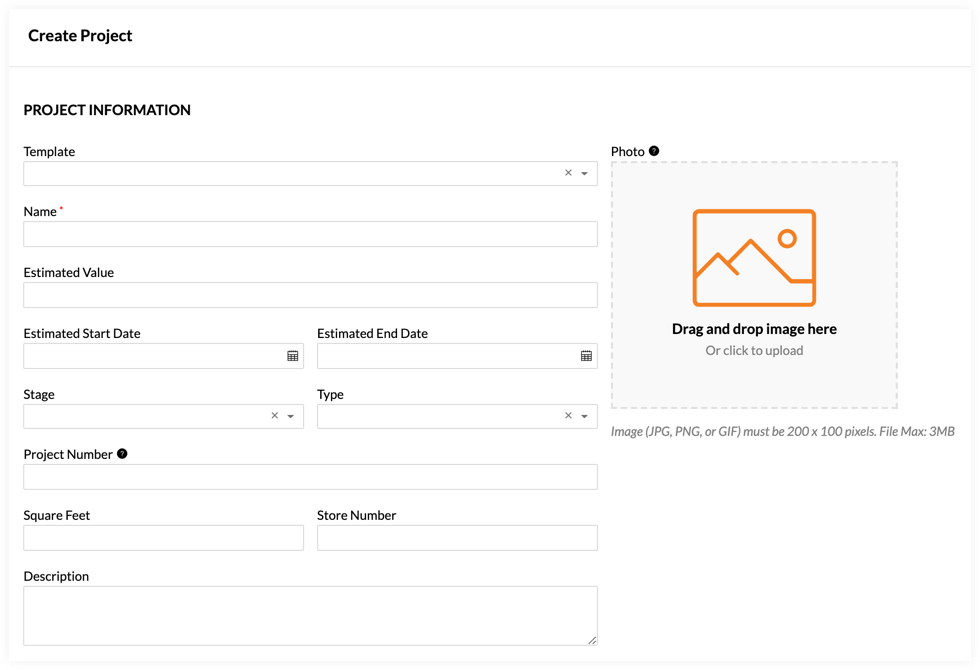Screen dimensions: 980x670
Task: Click inside the Description text area
Action: pos(310,615)
